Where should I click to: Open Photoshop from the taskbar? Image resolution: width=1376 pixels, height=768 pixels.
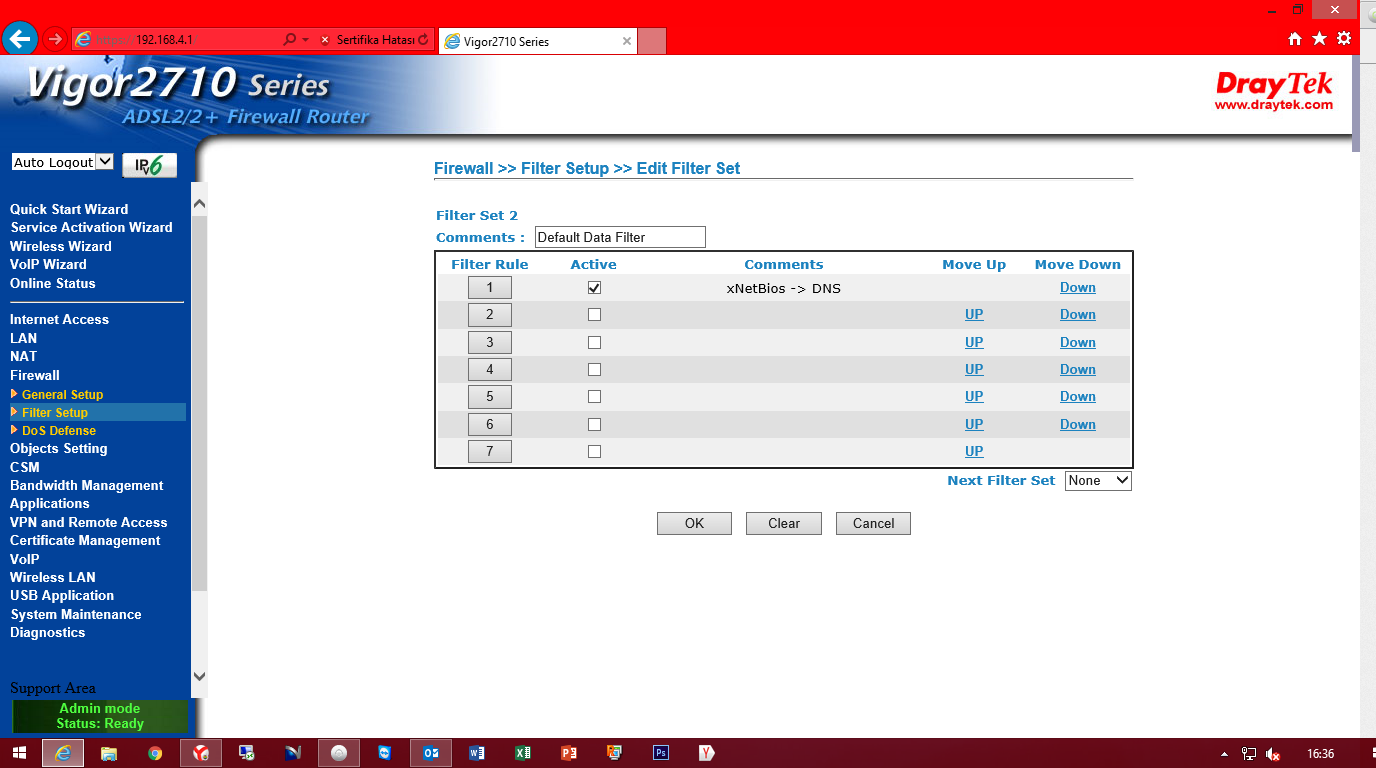660,753
